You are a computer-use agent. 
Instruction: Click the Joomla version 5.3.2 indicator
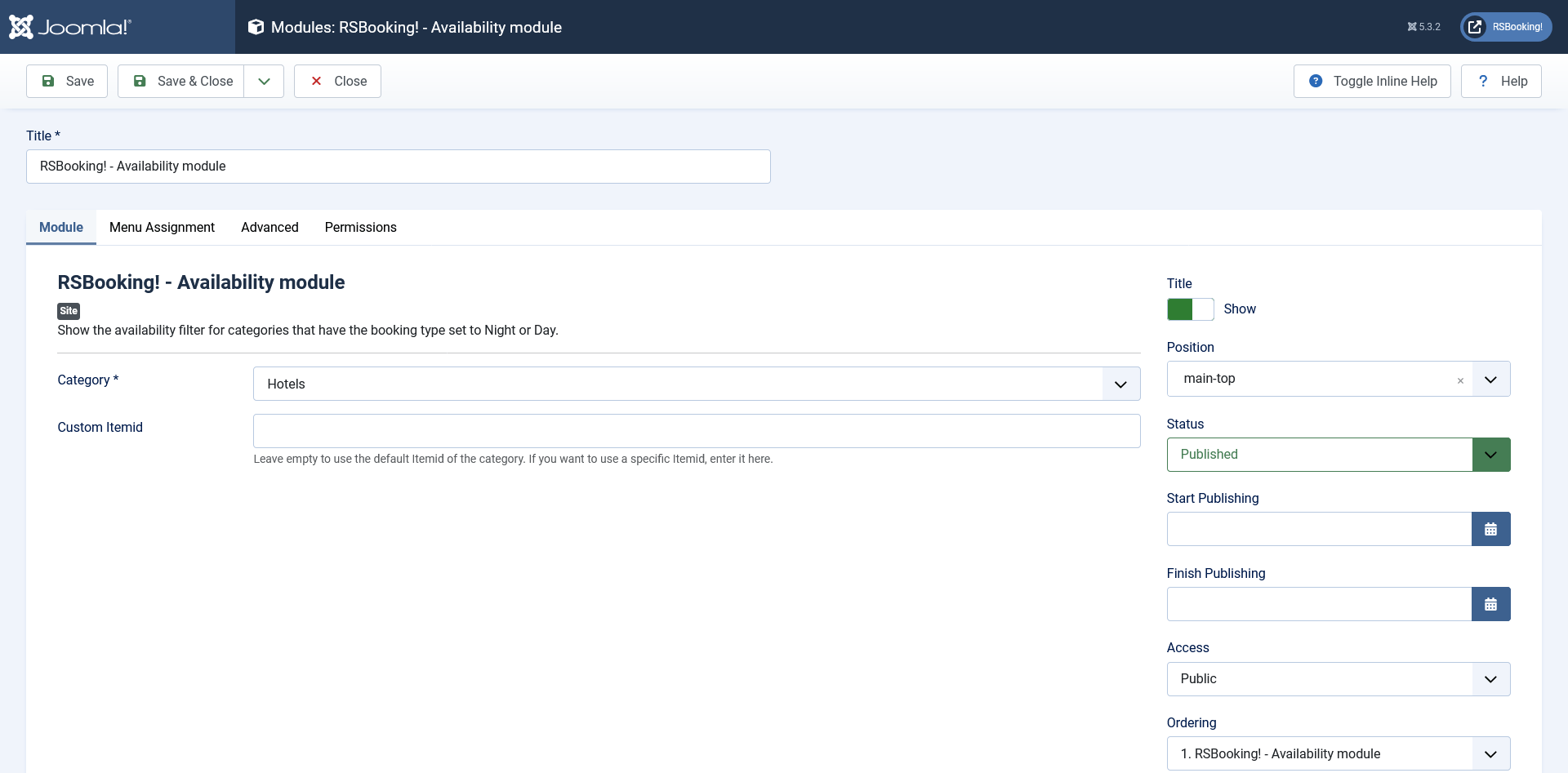point(1423,27)
